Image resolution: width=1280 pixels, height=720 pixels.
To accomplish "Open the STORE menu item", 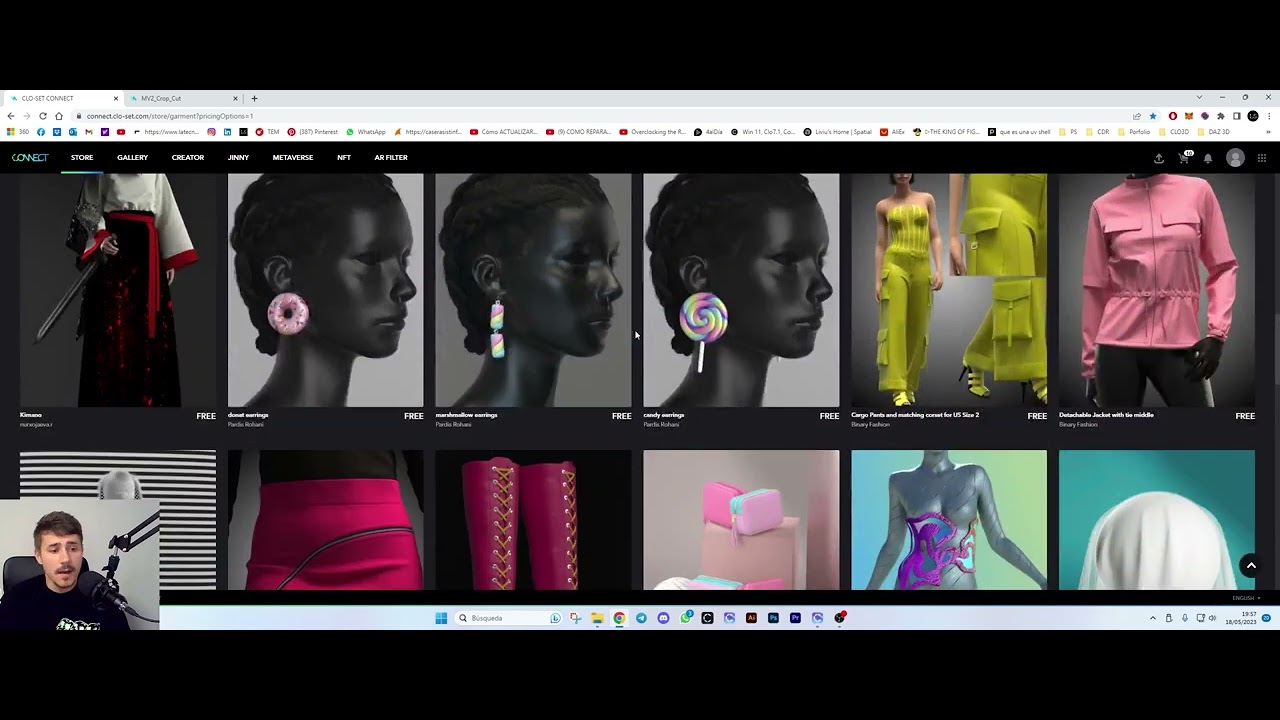I will pyautogui.click(x=82, y=158).
